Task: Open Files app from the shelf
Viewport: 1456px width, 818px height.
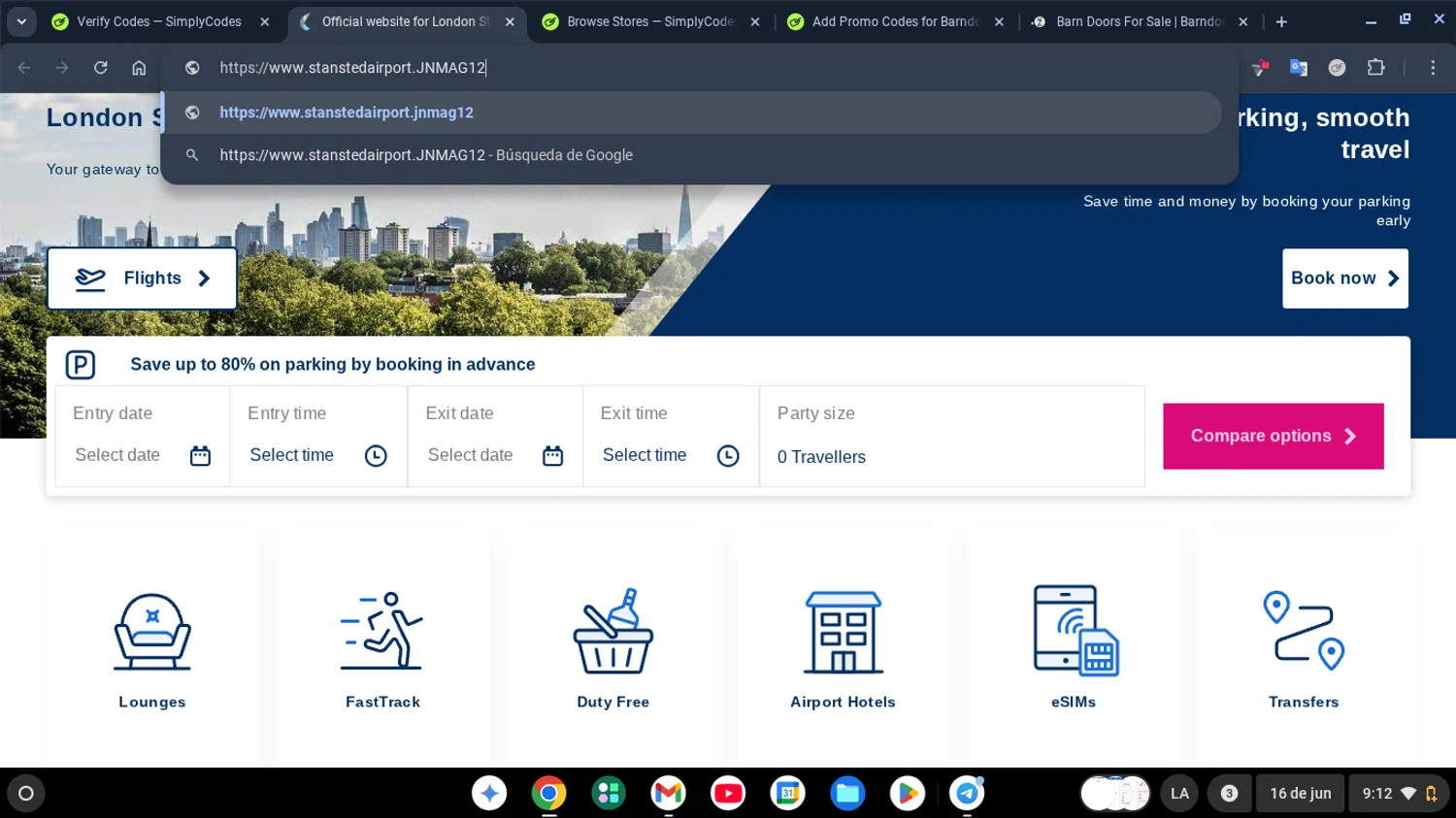Action: [847, 793]
